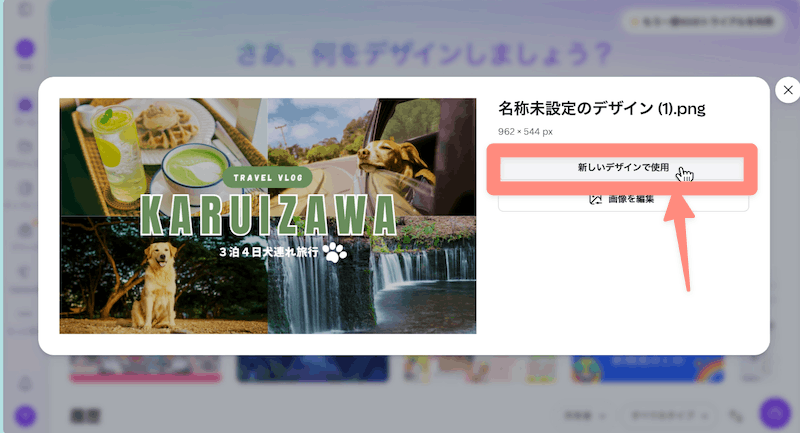
Task: Click the 新しいデザインで使用 button
Action: (x=622, y=168)
